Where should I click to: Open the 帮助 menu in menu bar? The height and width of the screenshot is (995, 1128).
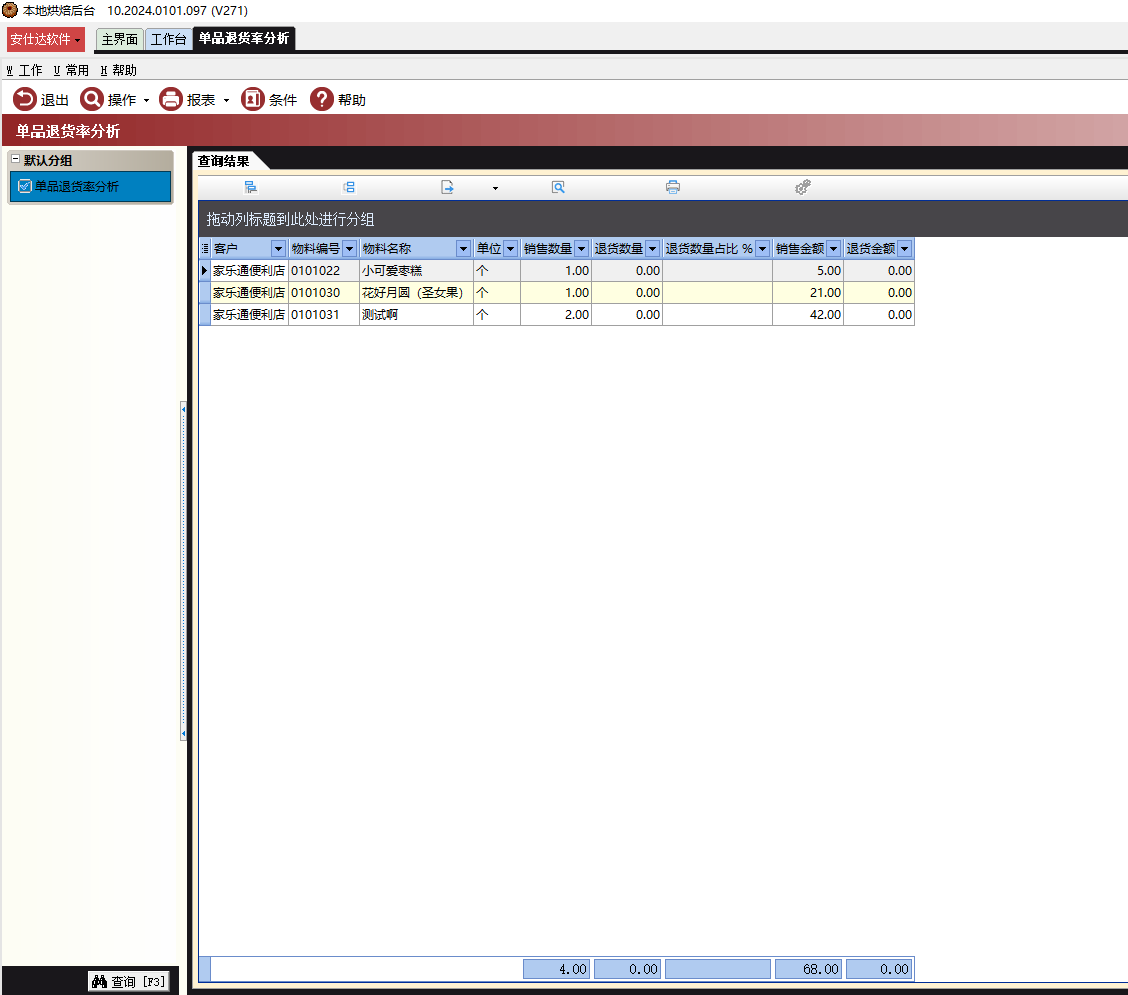119,71
